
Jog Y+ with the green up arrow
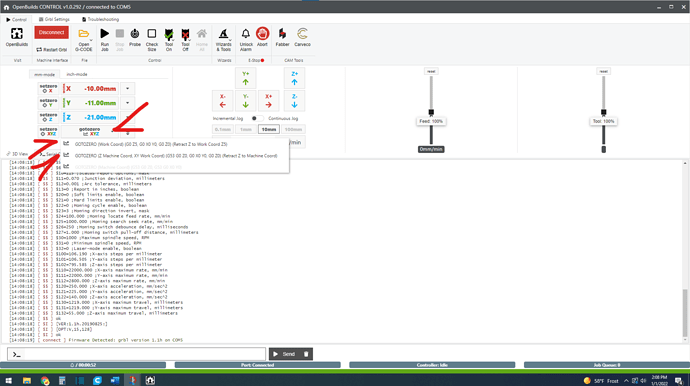coord(246,78)
